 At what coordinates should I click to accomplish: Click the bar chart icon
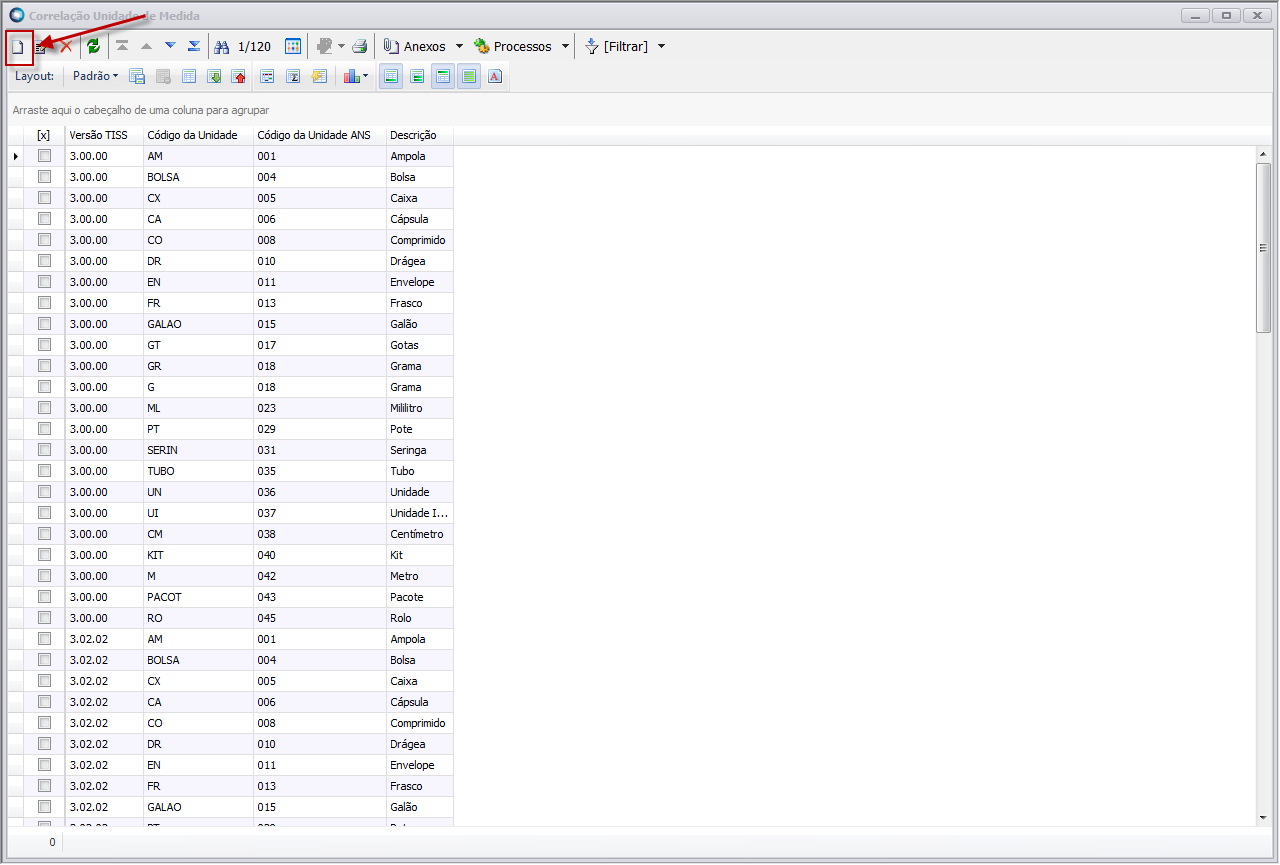point(351,76)
